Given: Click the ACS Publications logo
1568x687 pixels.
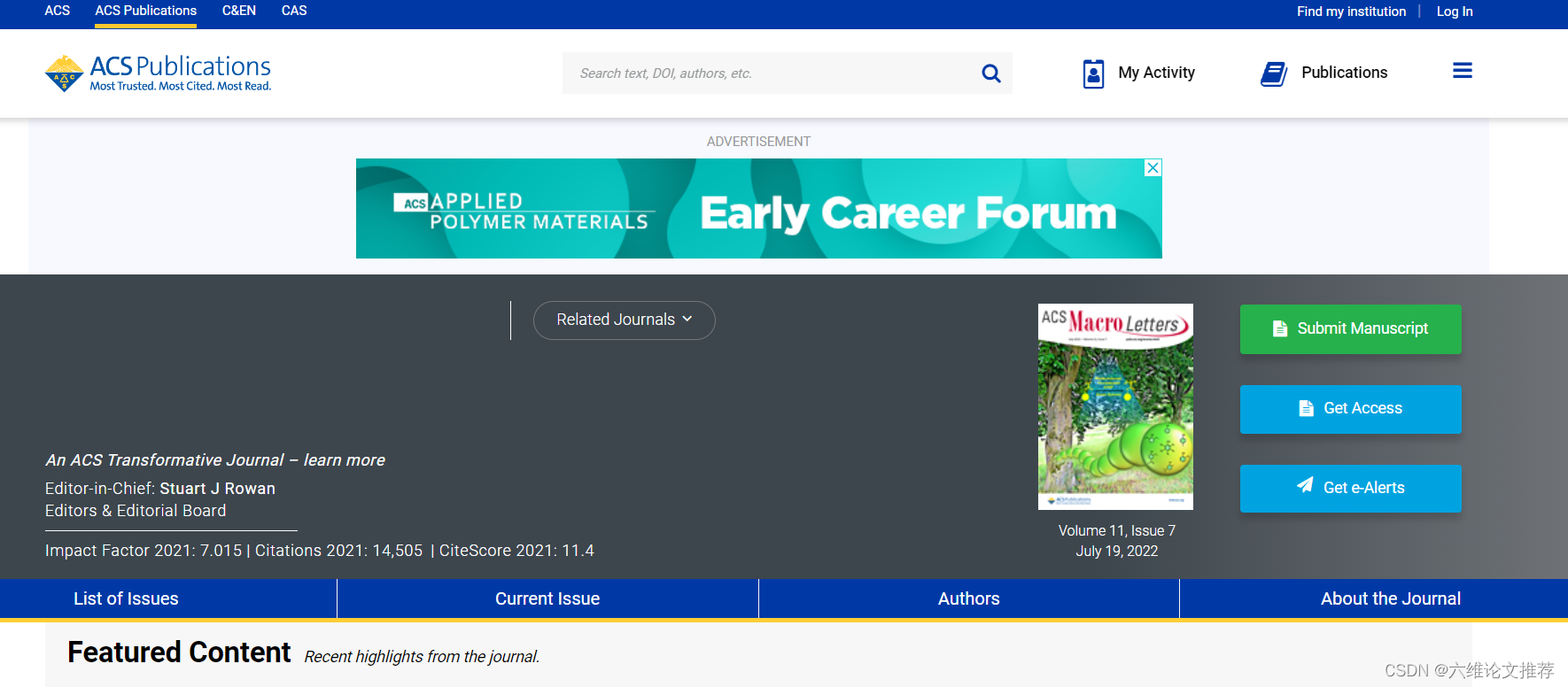Looking at the screenshot, I should (x=158, y=73).
